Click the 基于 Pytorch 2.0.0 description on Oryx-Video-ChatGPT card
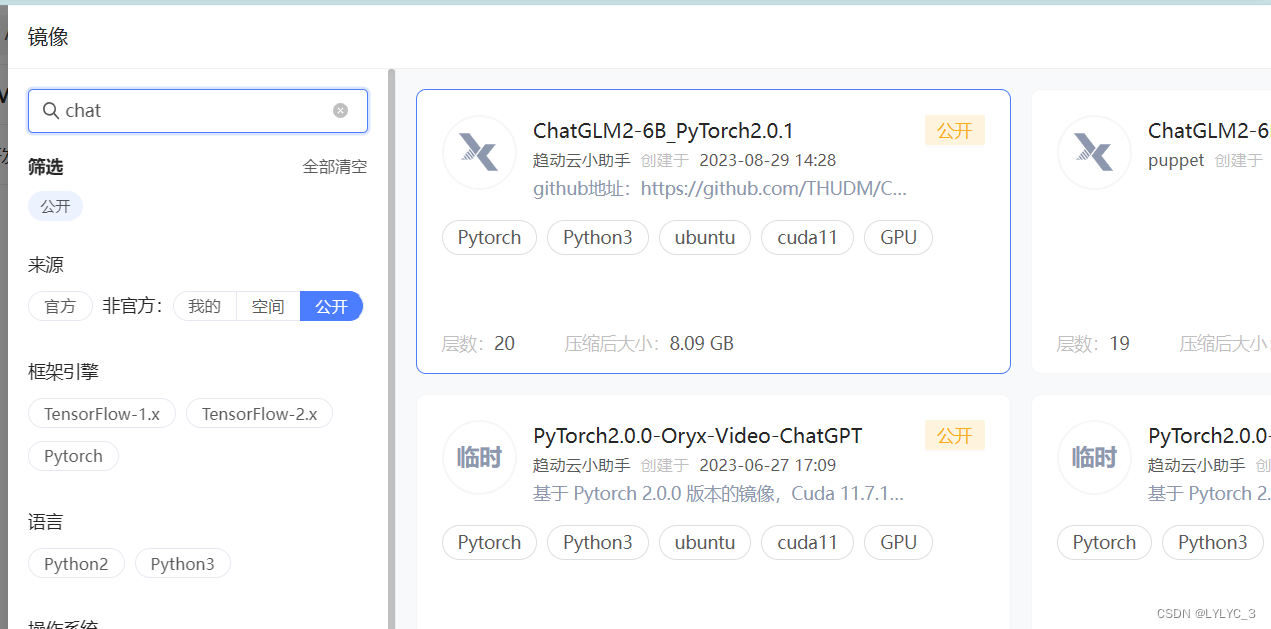The height and width of the screenshot is (629, 1271). pos(718,493)
